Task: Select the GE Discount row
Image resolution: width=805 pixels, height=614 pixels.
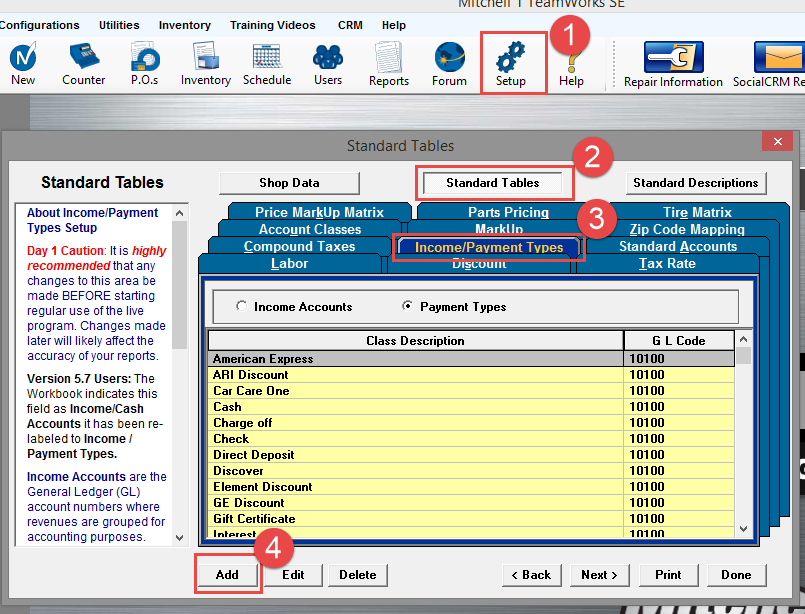Action: pos(471,502)
